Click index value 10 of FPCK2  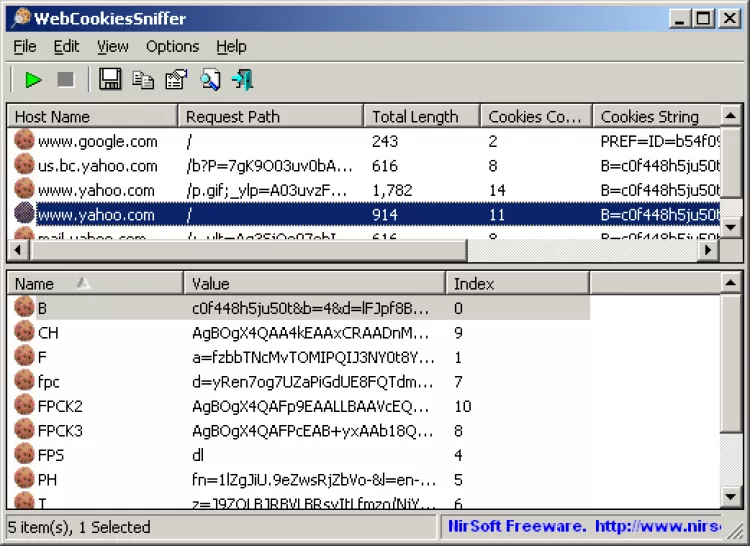[x=463, y=406]
